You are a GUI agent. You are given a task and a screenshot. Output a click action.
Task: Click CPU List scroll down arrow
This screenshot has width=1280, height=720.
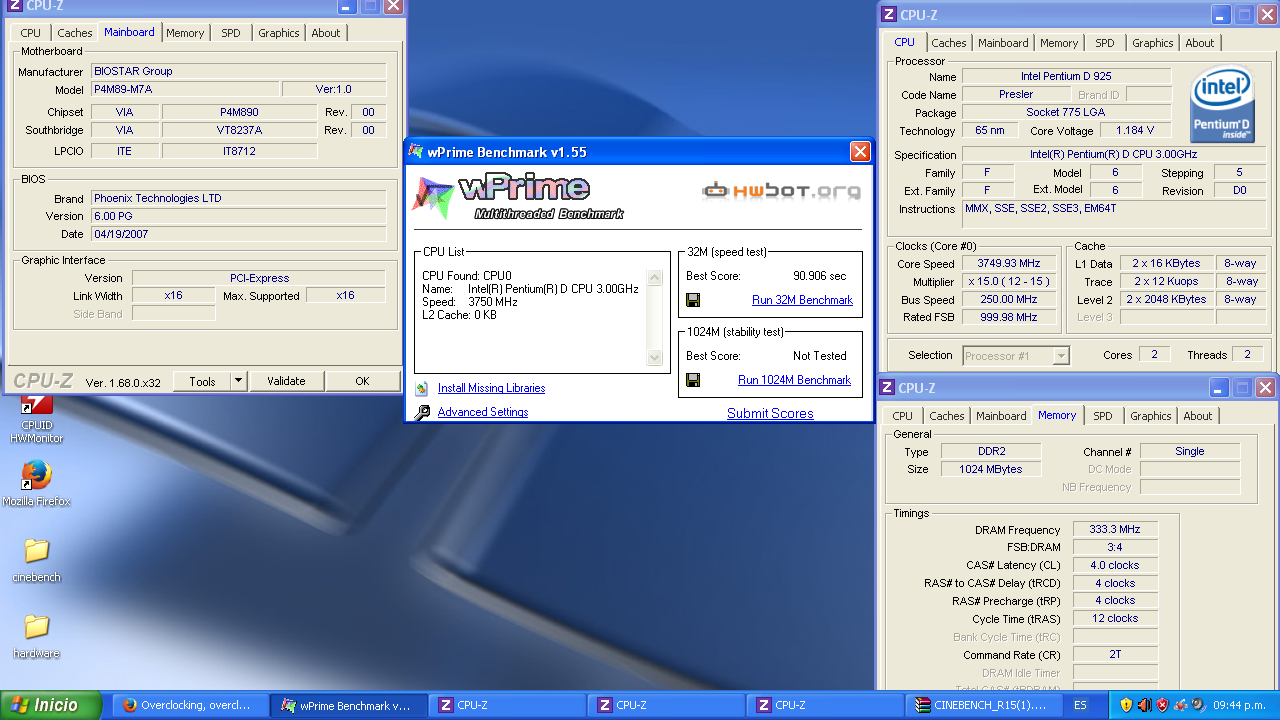(655, 358)
